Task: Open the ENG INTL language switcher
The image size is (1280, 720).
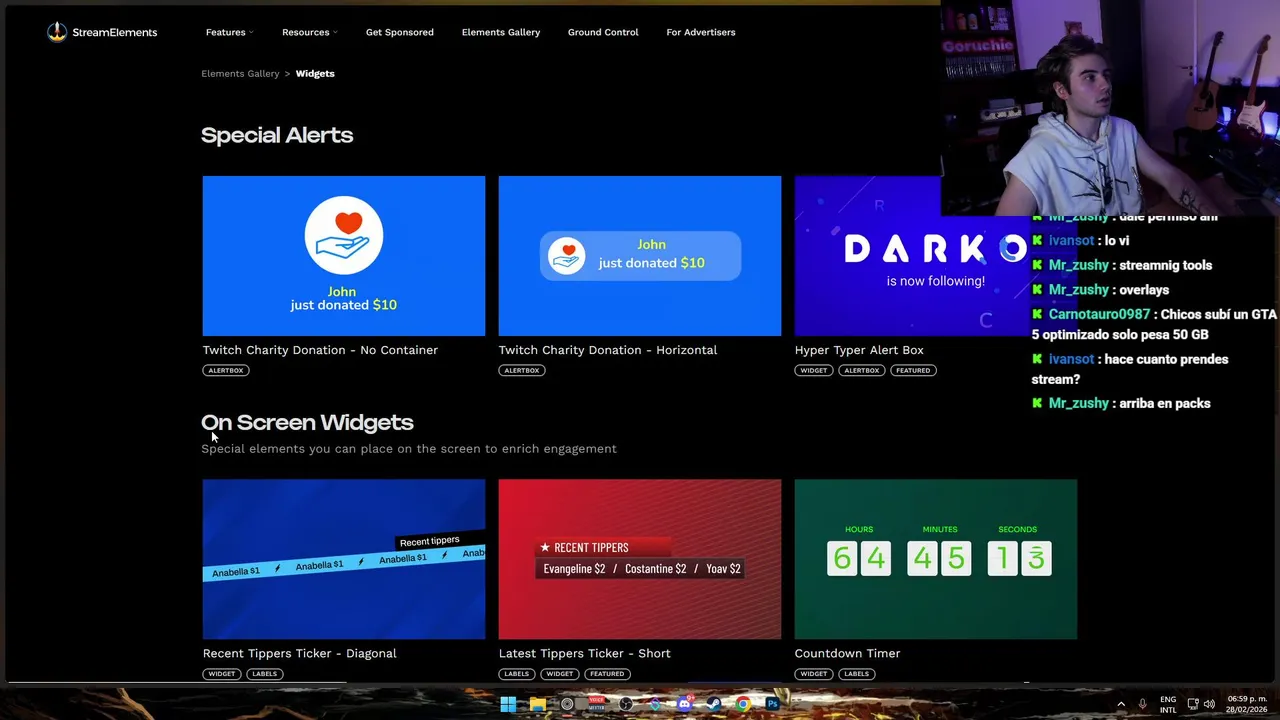Action: pos(1168,704)
